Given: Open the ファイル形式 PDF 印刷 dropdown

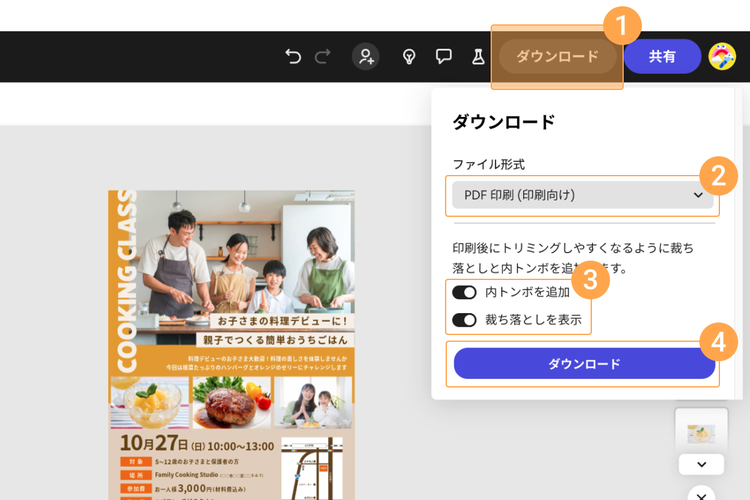Looking at the screenshot, I should [x=582, y=195].
